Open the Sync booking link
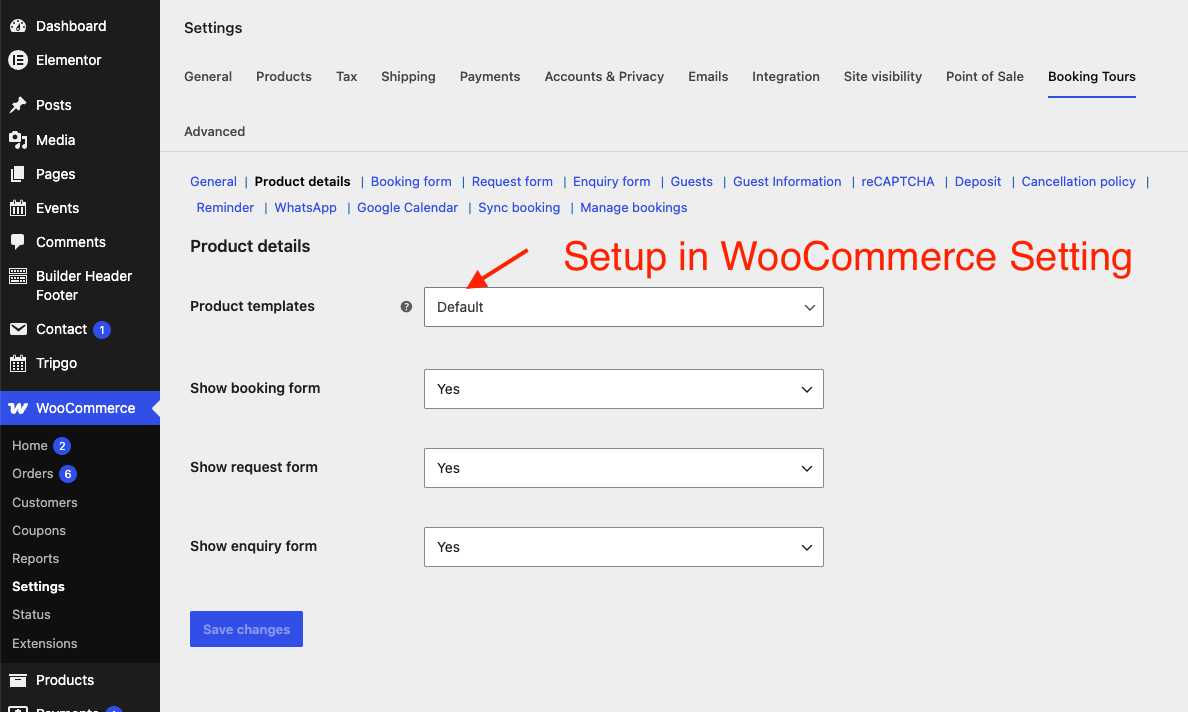This screenshot has width=1188, height=712. tap(519, 208)
